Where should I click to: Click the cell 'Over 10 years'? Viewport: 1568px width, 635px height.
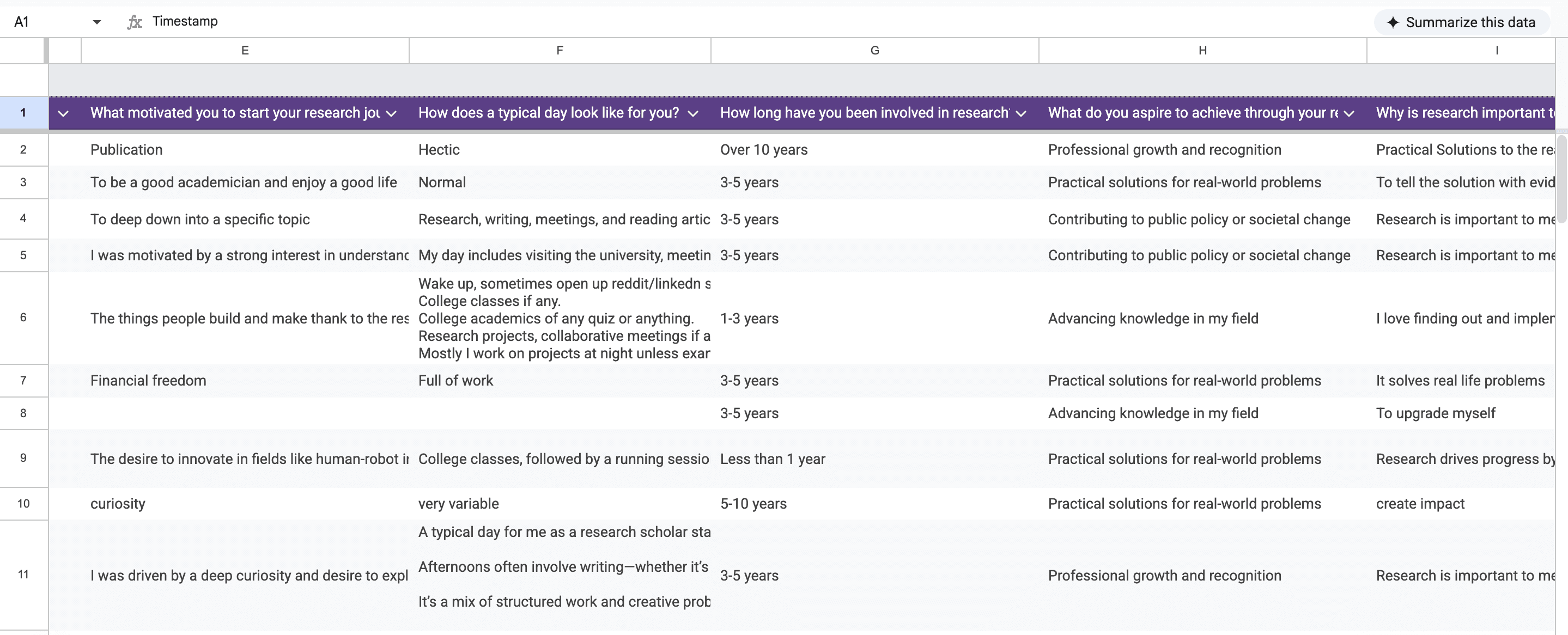point(874,150)
